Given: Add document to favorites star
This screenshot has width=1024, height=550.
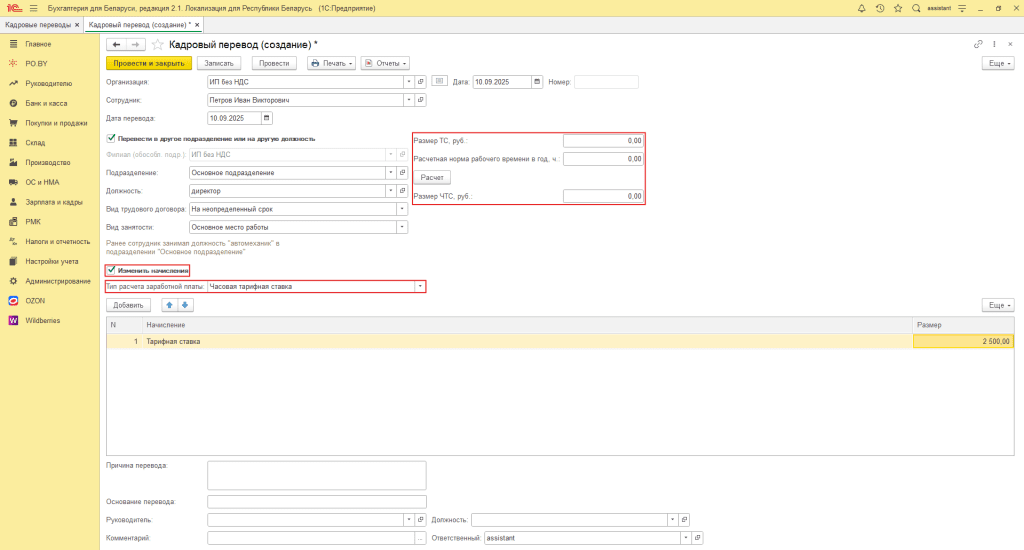Looking at the screenshot, I should [x=157, y=44].
